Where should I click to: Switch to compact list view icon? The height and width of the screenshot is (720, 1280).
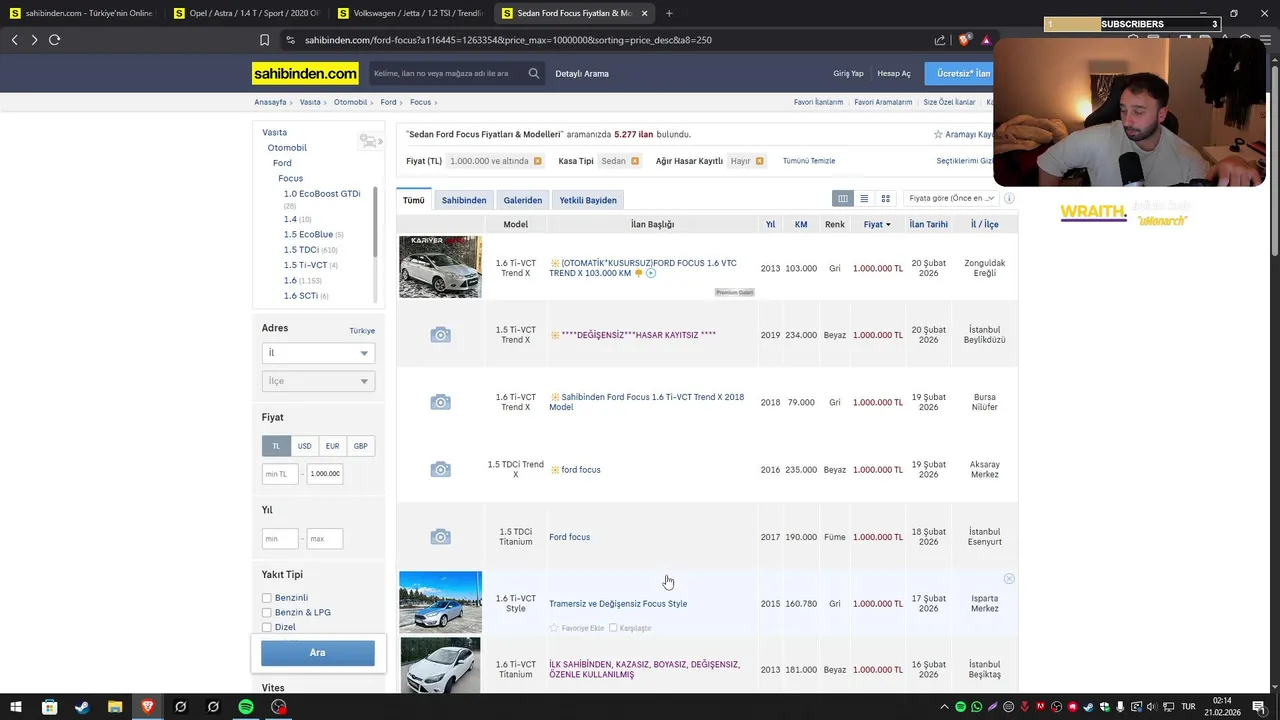pos(864,199)
